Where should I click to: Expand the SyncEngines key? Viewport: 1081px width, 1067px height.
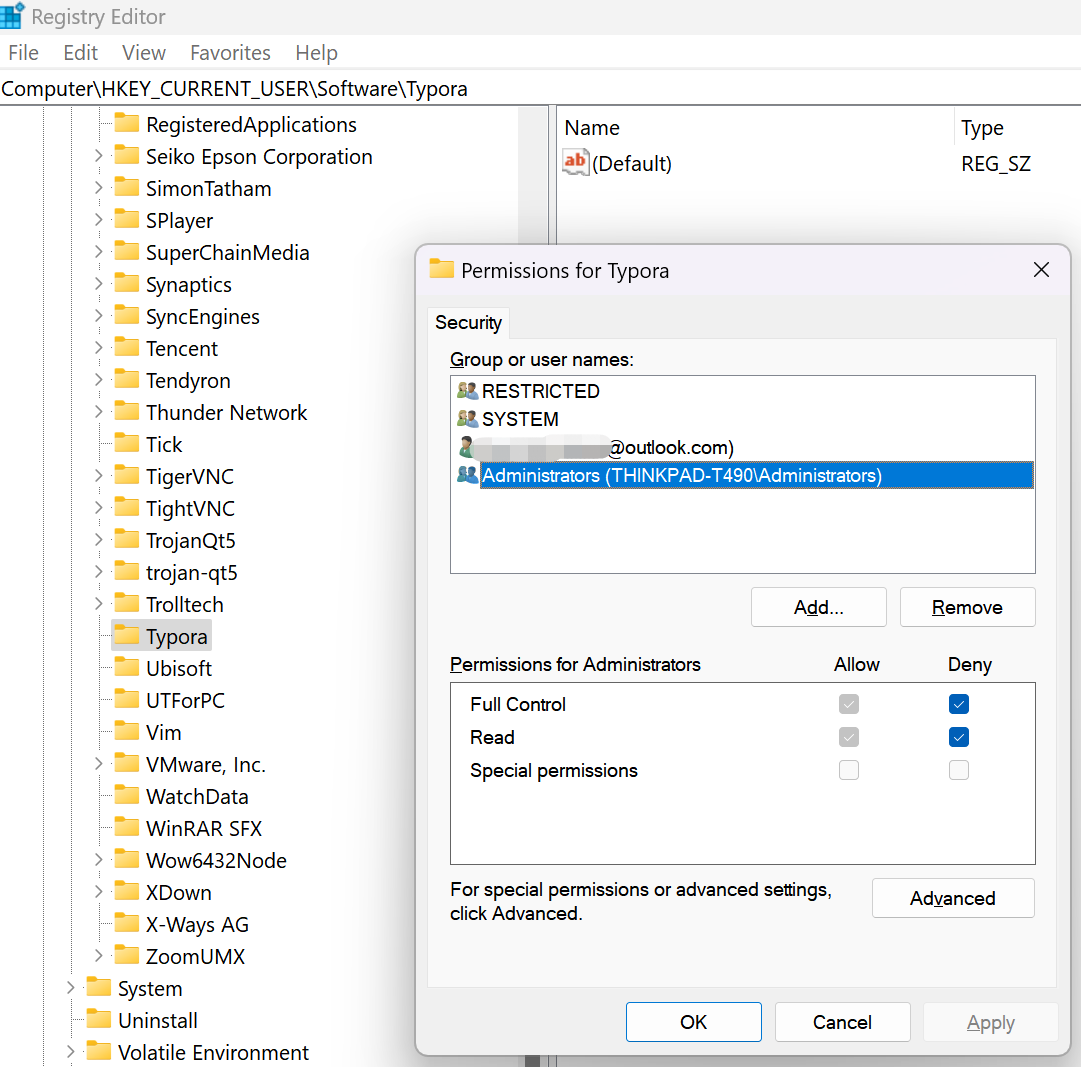tap(98, 316)
